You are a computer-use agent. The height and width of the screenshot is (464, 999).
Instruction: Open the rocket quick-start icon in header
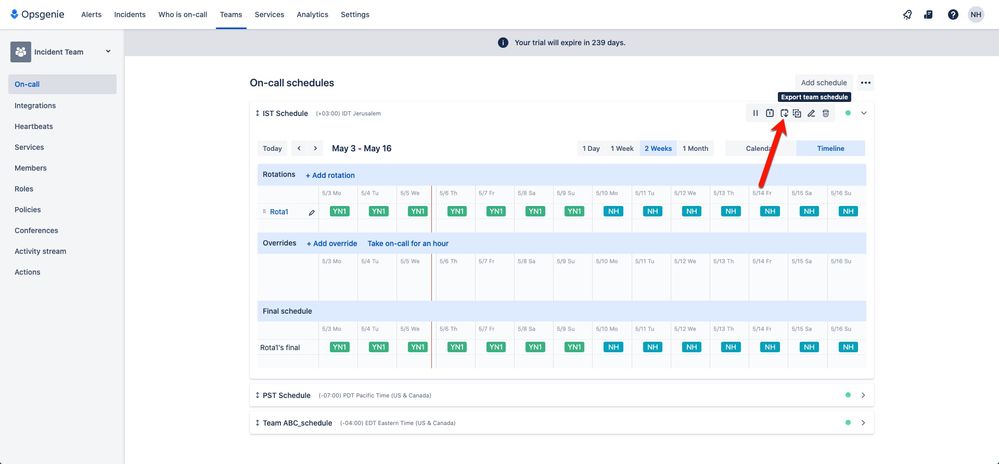click(x=907, y=15)
